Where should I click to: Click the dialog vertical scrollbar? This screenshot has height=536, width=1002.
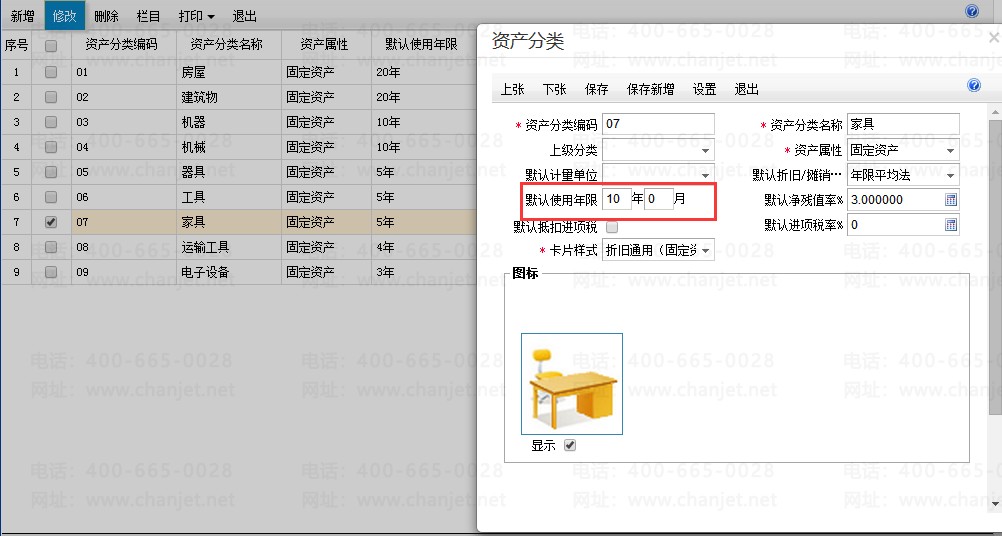click(x=996, y=307)
